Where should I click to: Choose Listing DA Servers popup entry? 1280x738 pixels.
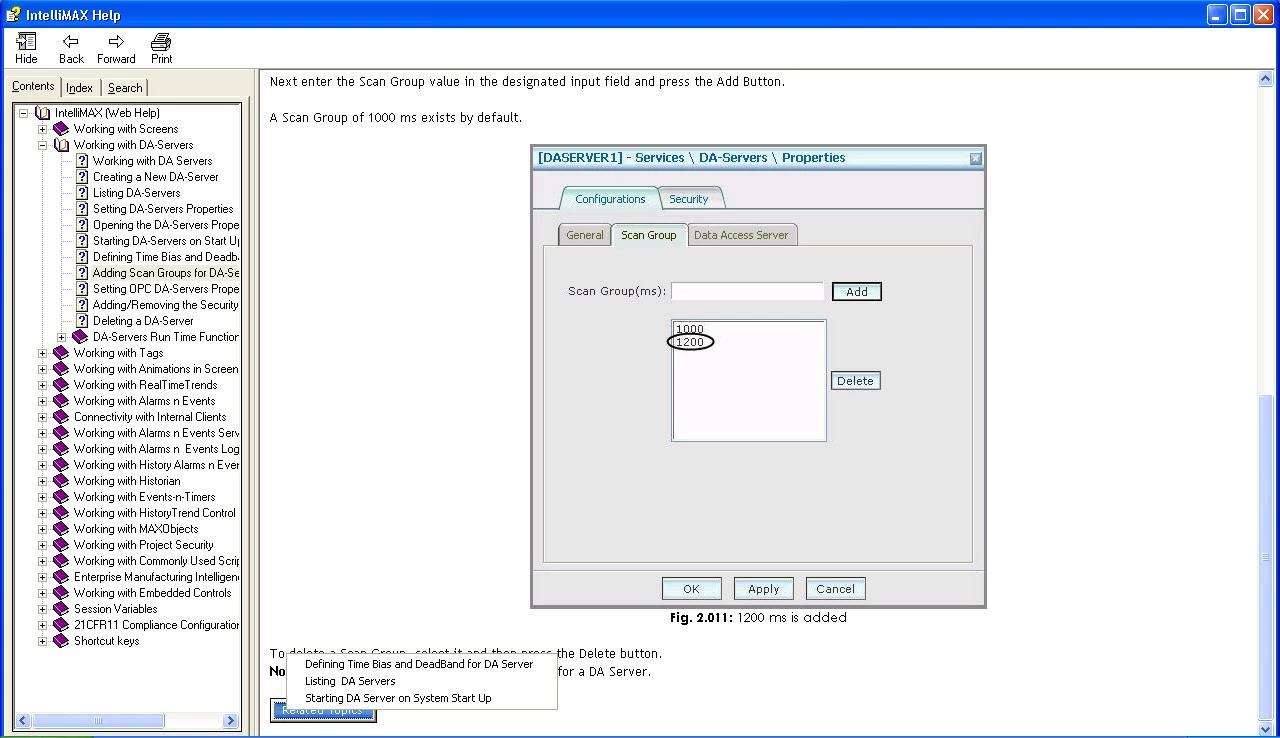coord(350,681)
